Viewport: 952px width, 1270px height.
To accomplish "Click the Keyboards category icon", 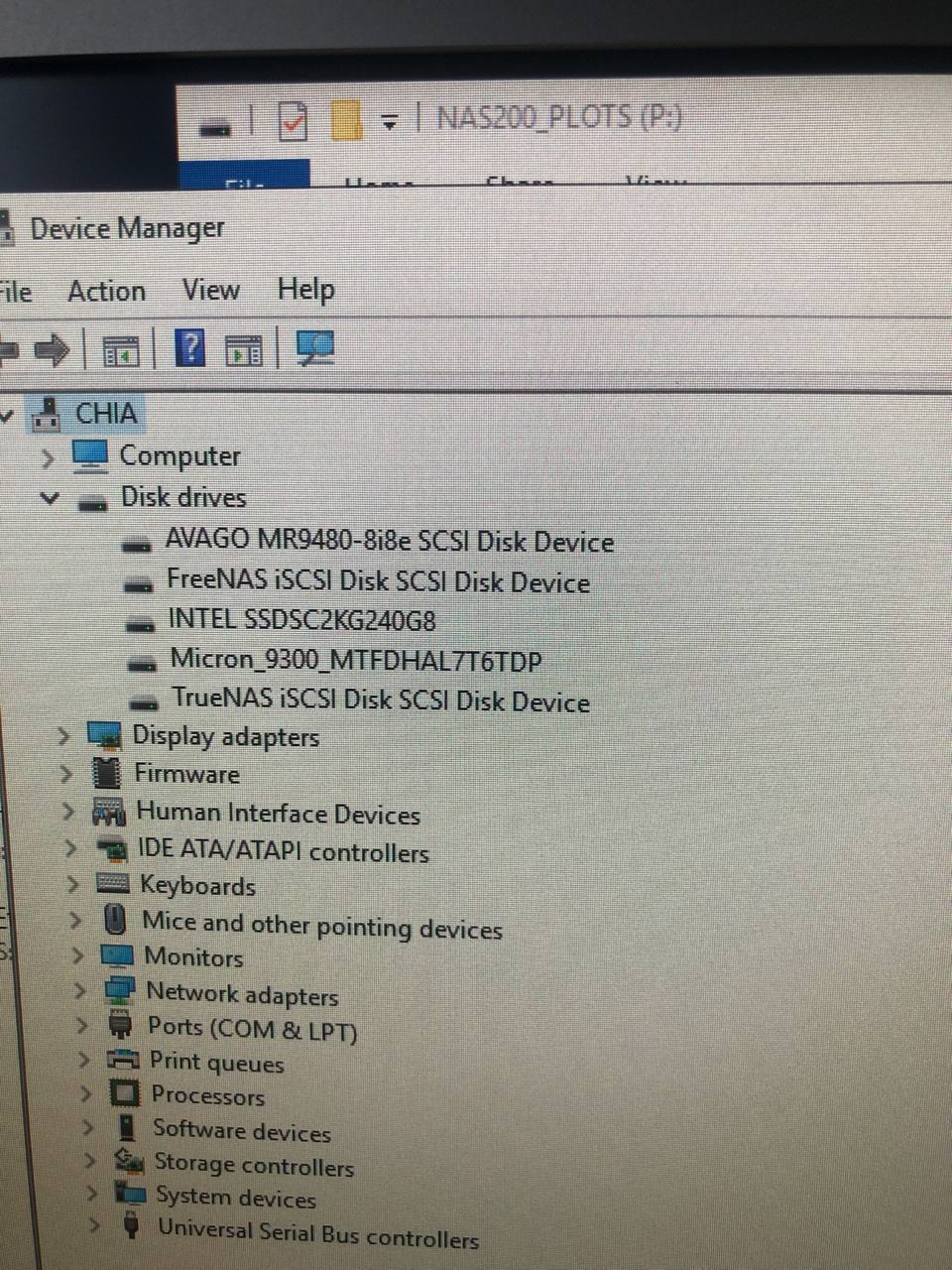I will pos(113,883).
